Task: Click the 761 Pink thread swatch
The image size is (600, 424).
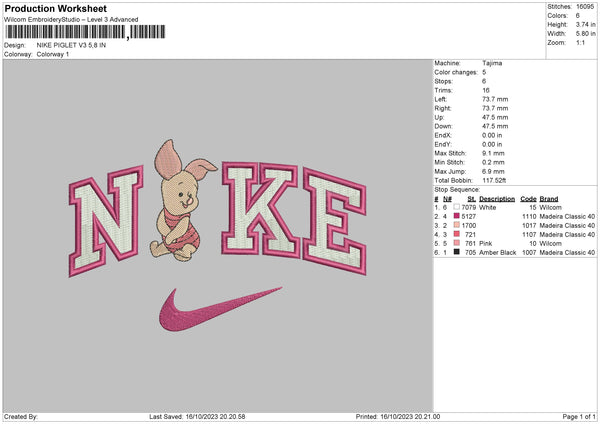Action: point(457,243)
